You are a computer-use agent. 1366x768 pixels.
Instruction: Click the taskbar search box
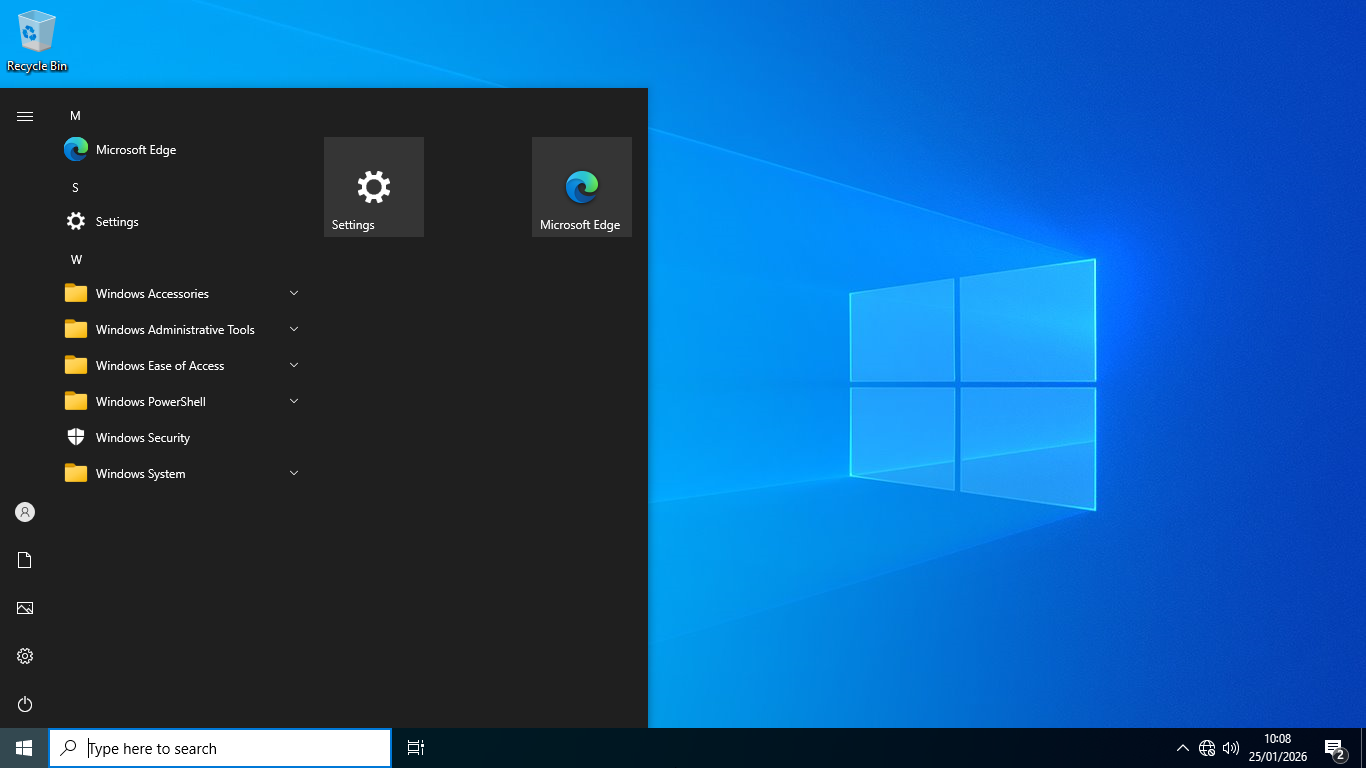click(220, 748)
